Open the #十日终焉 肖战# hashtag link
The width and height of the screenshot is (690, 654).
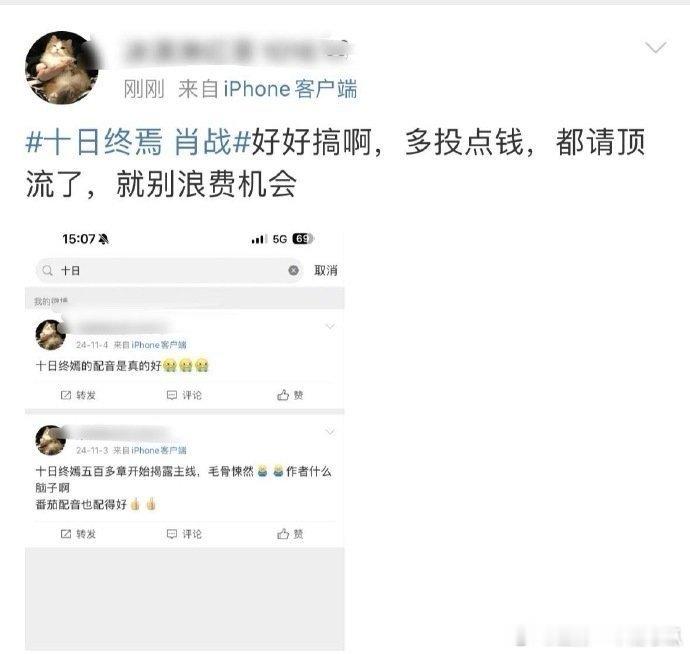tap(138, 142)
